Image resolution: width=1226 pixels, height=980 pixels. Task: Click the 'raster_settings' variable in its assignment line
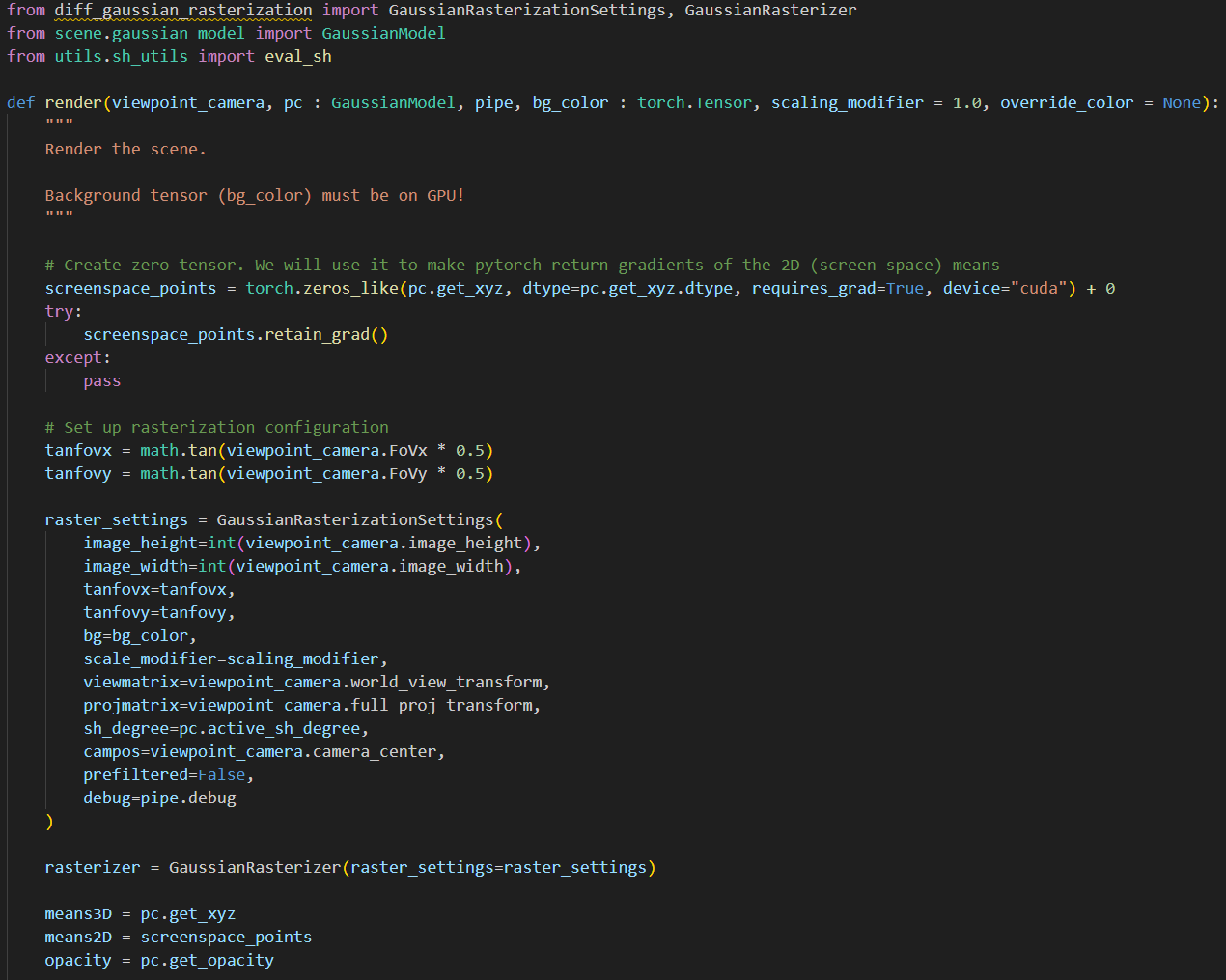pyautogui.click(x=117, y=520)
